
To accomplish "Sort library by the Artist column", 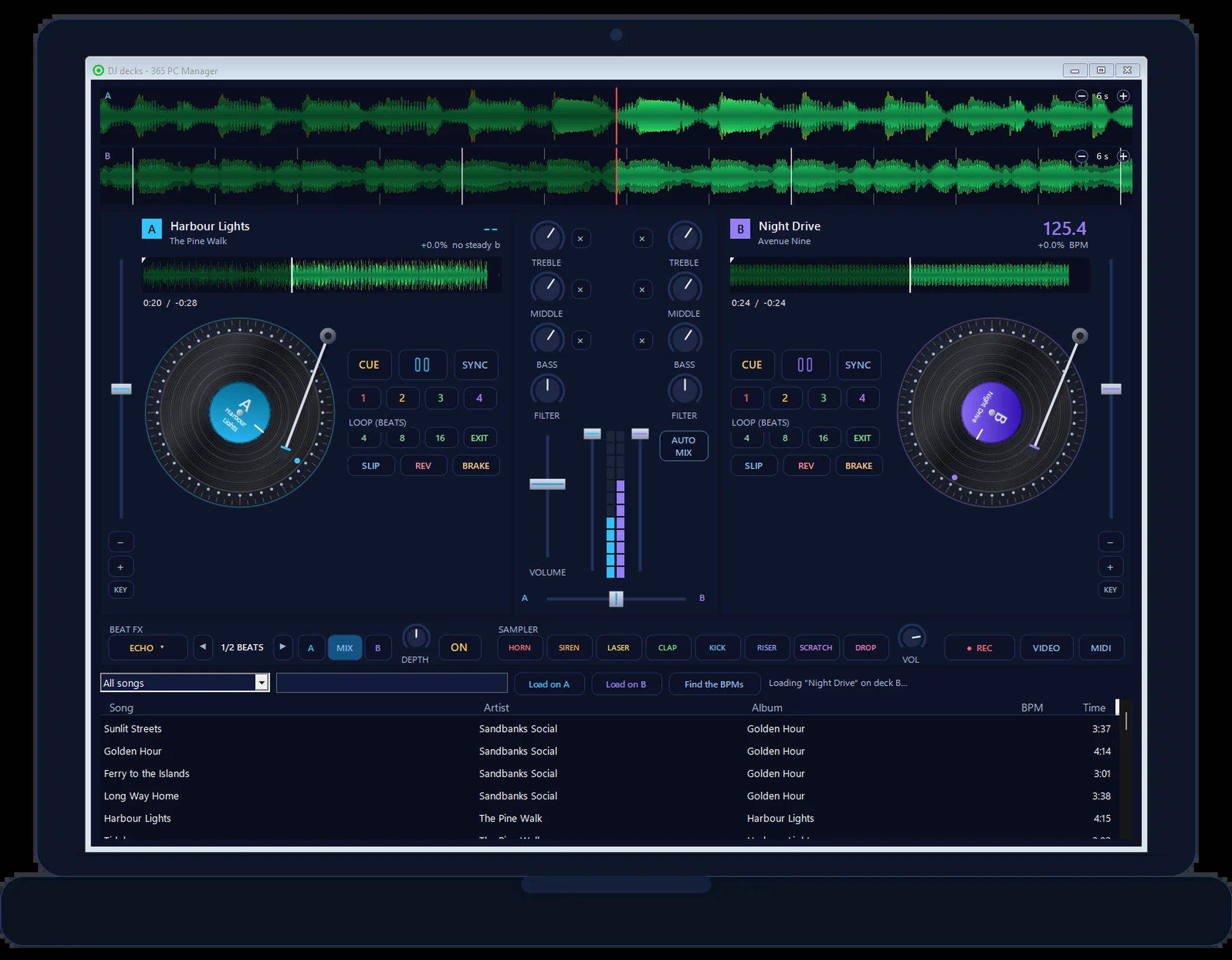I will 496,708.
